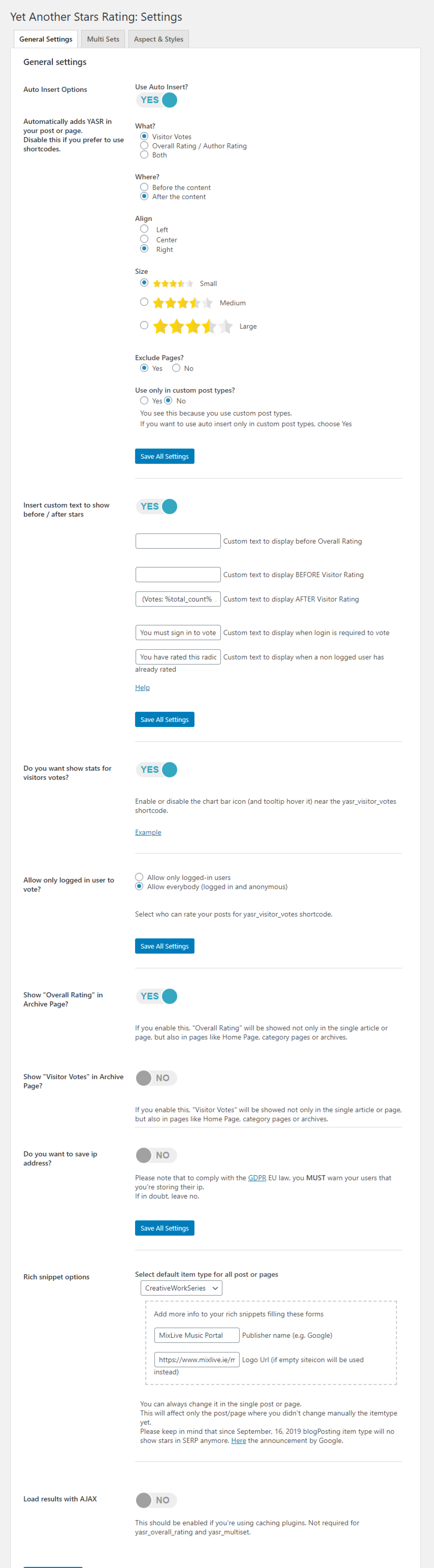This screenshot has height=1568, width=434.
Task: Open the CreativeWorkSeries item type dropdown
Action: pos(181,1288)
